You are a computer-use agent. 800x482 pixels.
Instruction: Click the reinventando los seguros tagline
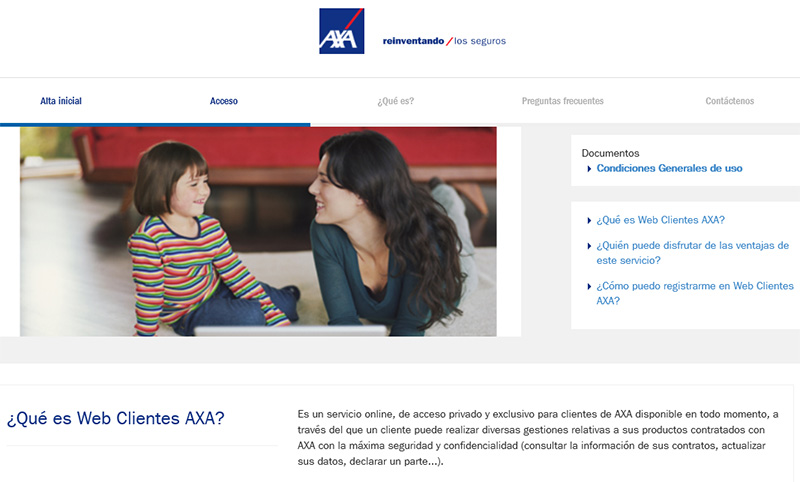pos(444,41)
